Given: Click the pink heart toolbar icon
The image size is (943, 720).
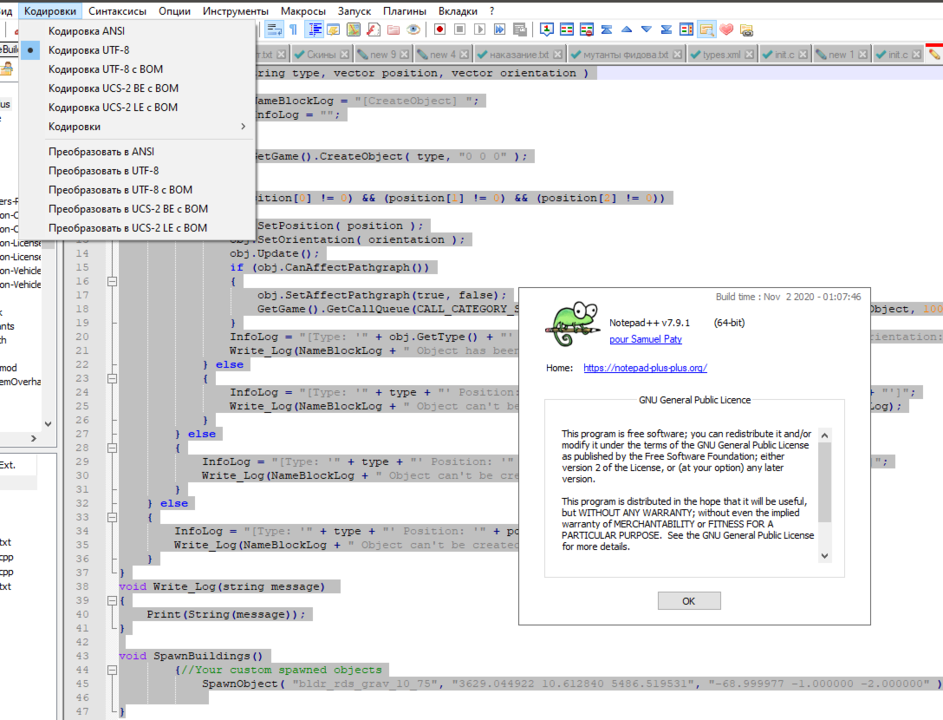Looking at the screenshot, I should pyautogui.click(x=726, y=29).
